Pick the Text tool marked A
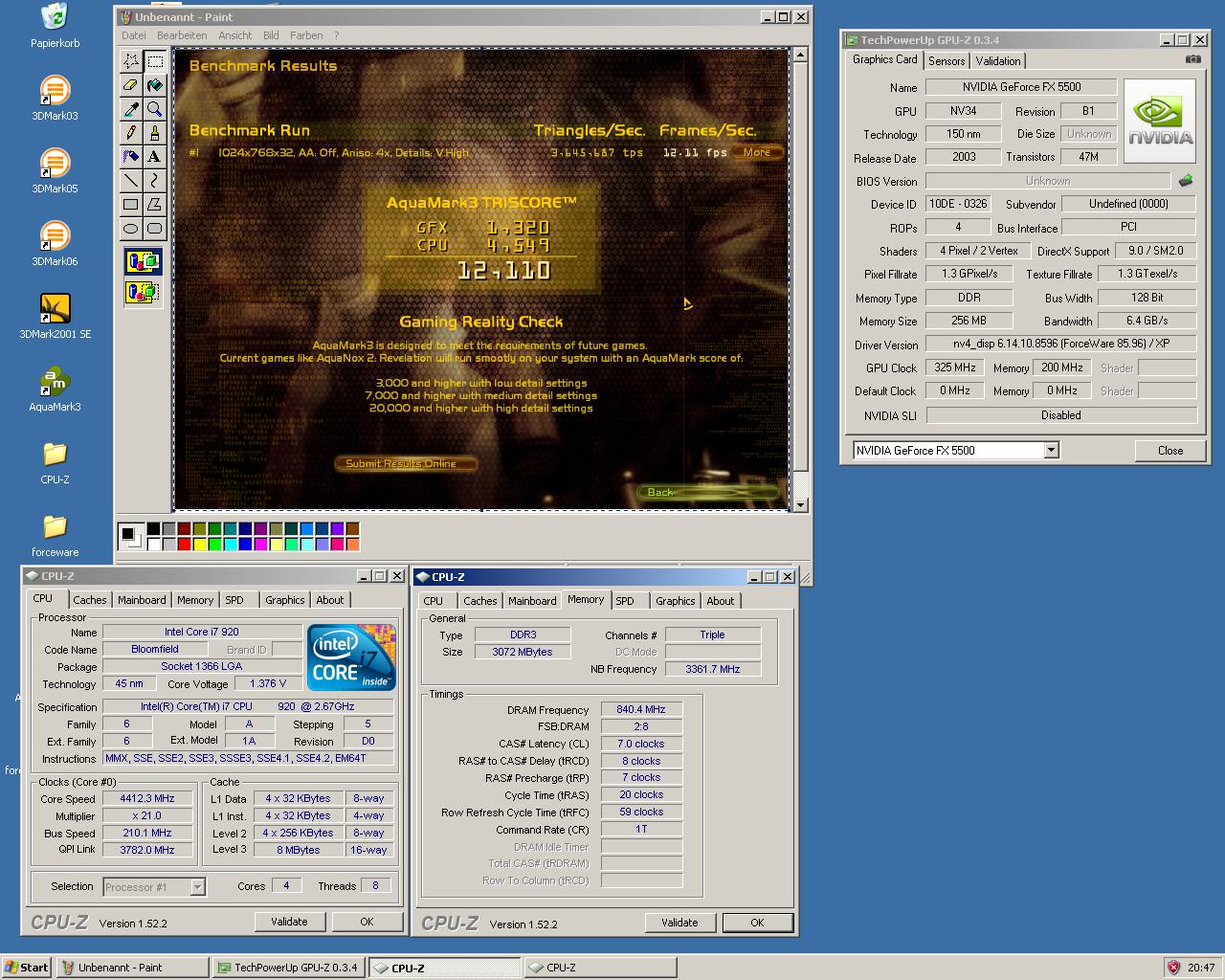This screenshot has width=1225, height=980. click(x=154, y=156)
